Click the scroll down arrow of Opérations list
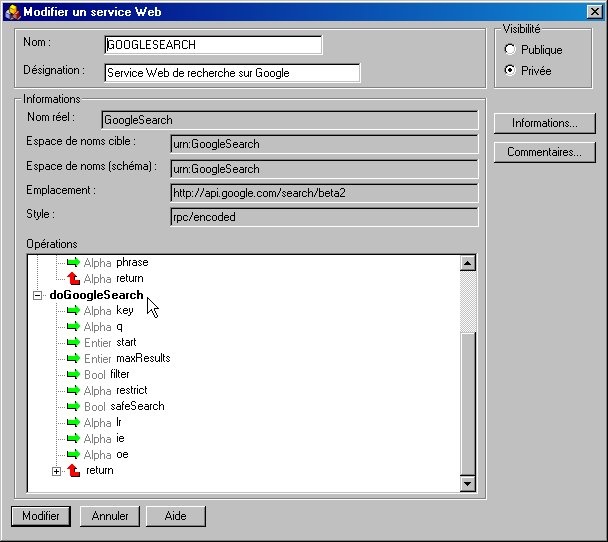 click(468, 483)
